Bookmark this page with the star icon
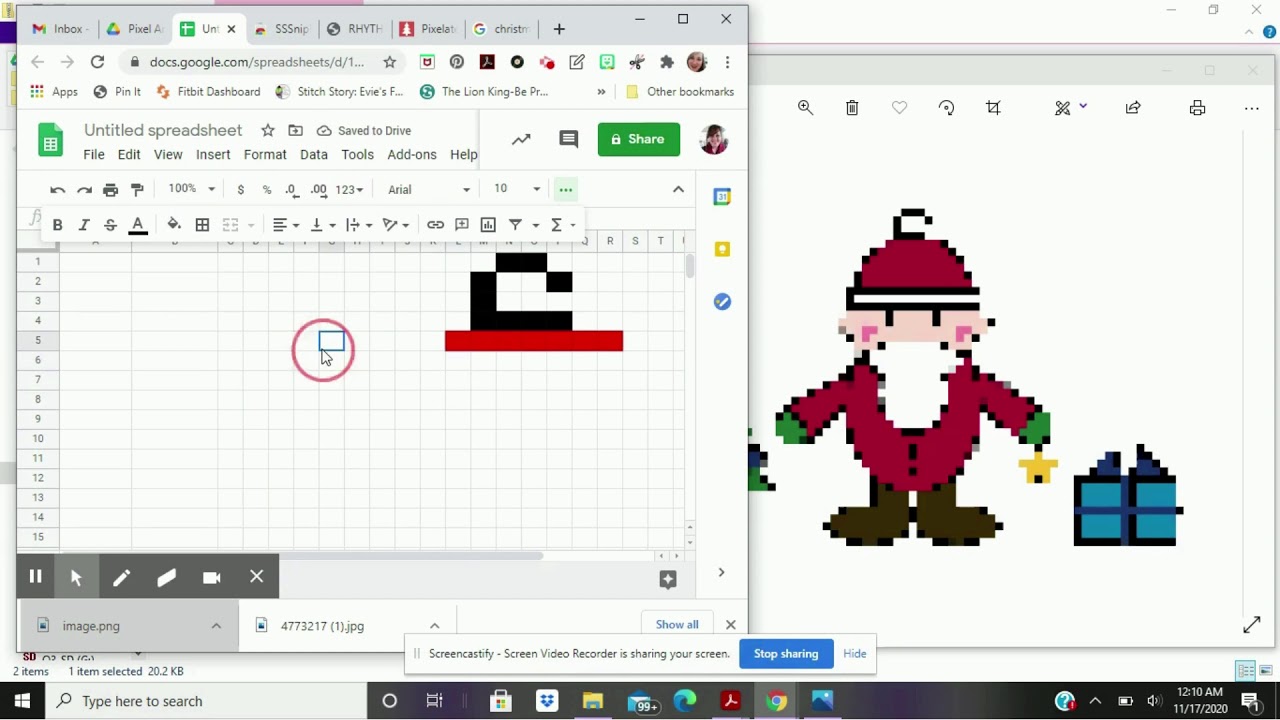This screenshot has width=1280, height=720. 390,62
